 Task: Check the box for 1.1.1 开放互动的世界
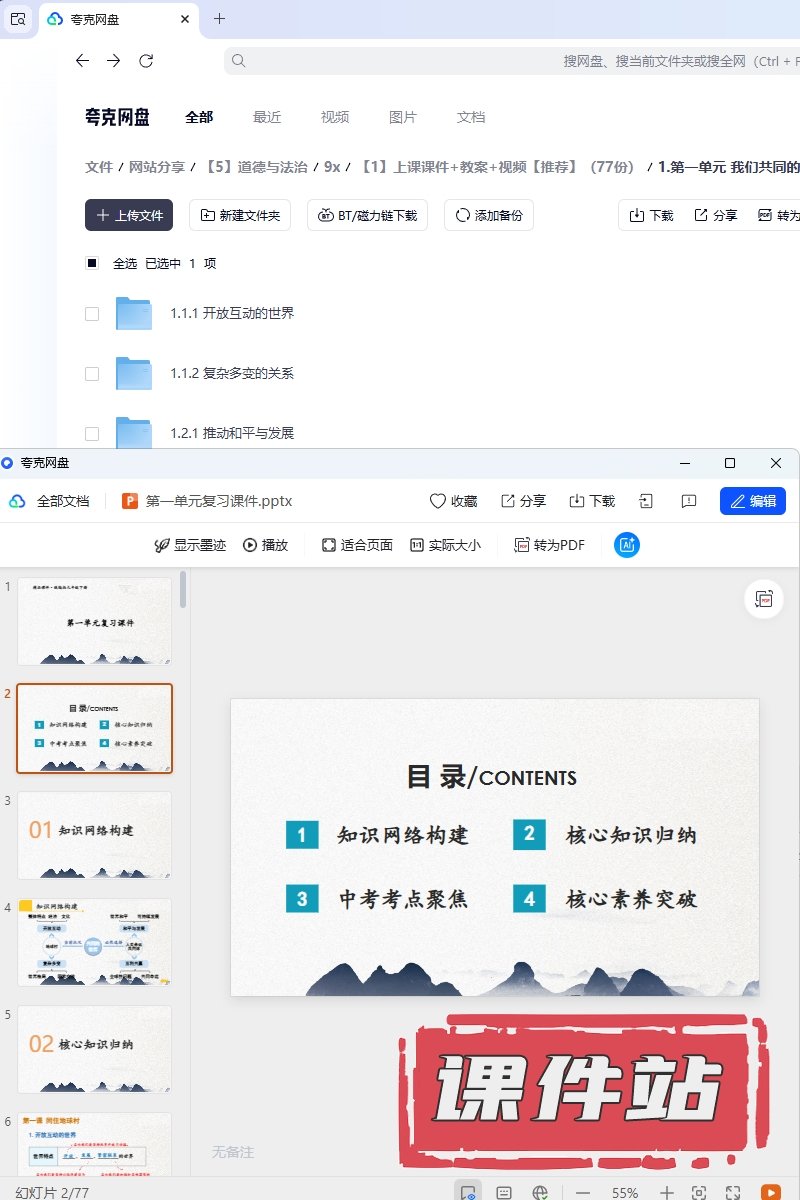[x=92, y=314]
